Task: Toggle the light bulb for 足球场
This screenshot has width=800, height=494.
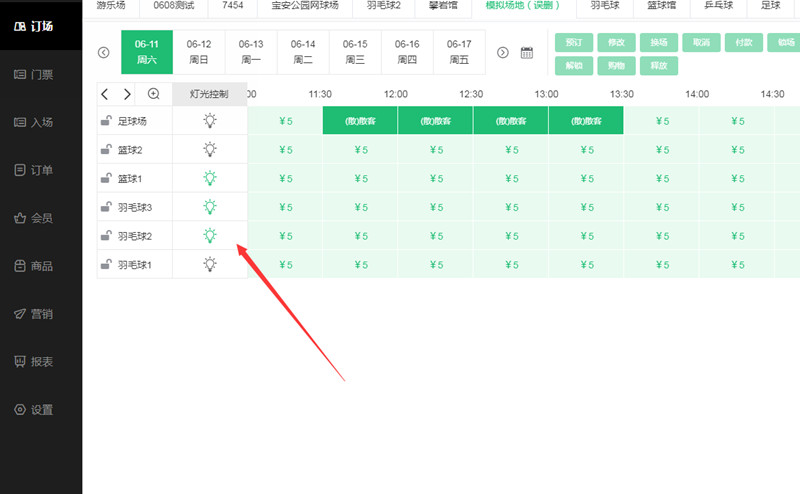Action: 210,121
